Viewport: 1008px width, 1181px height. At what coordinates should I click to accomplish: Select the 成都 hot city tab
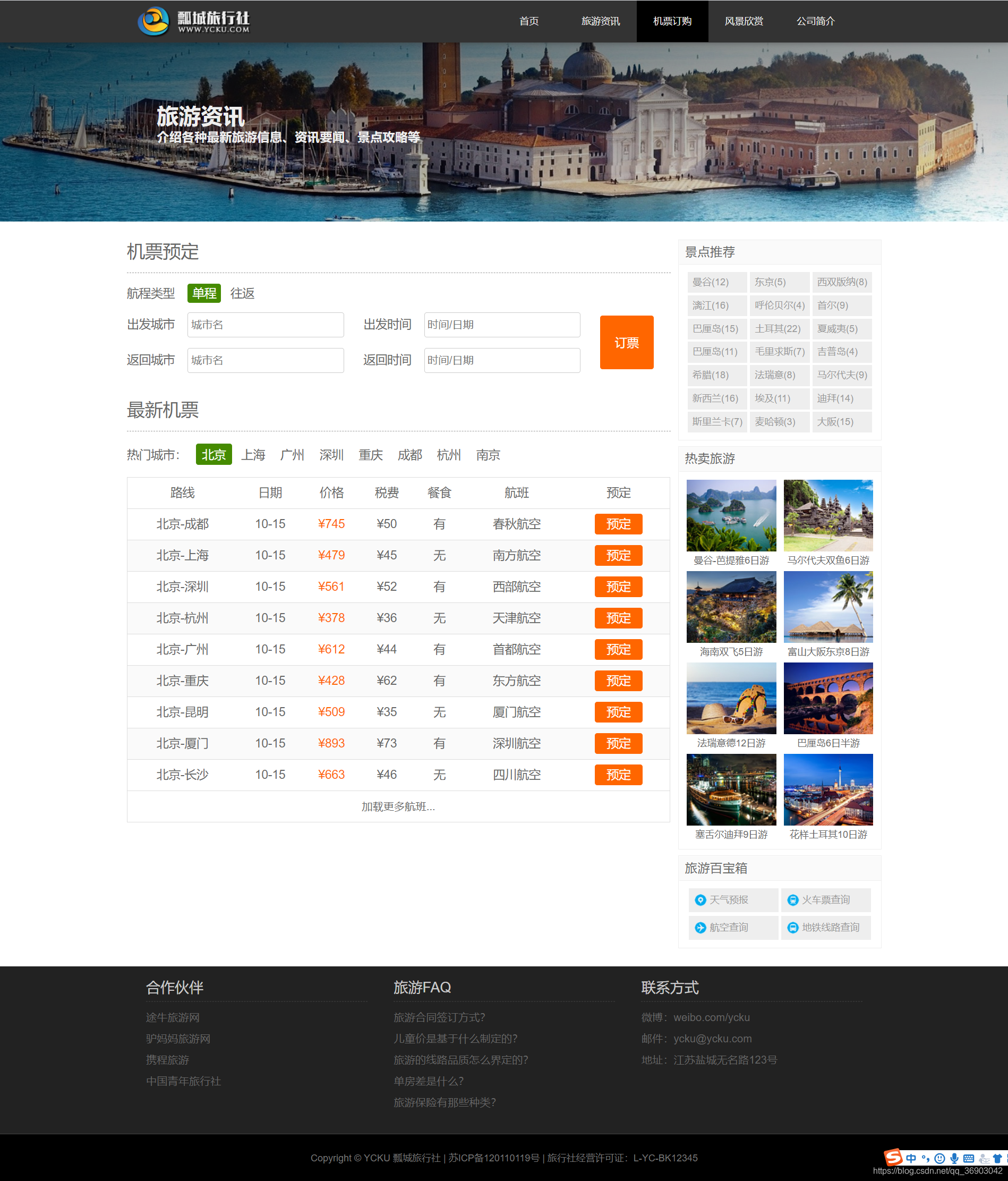point(409,454)
